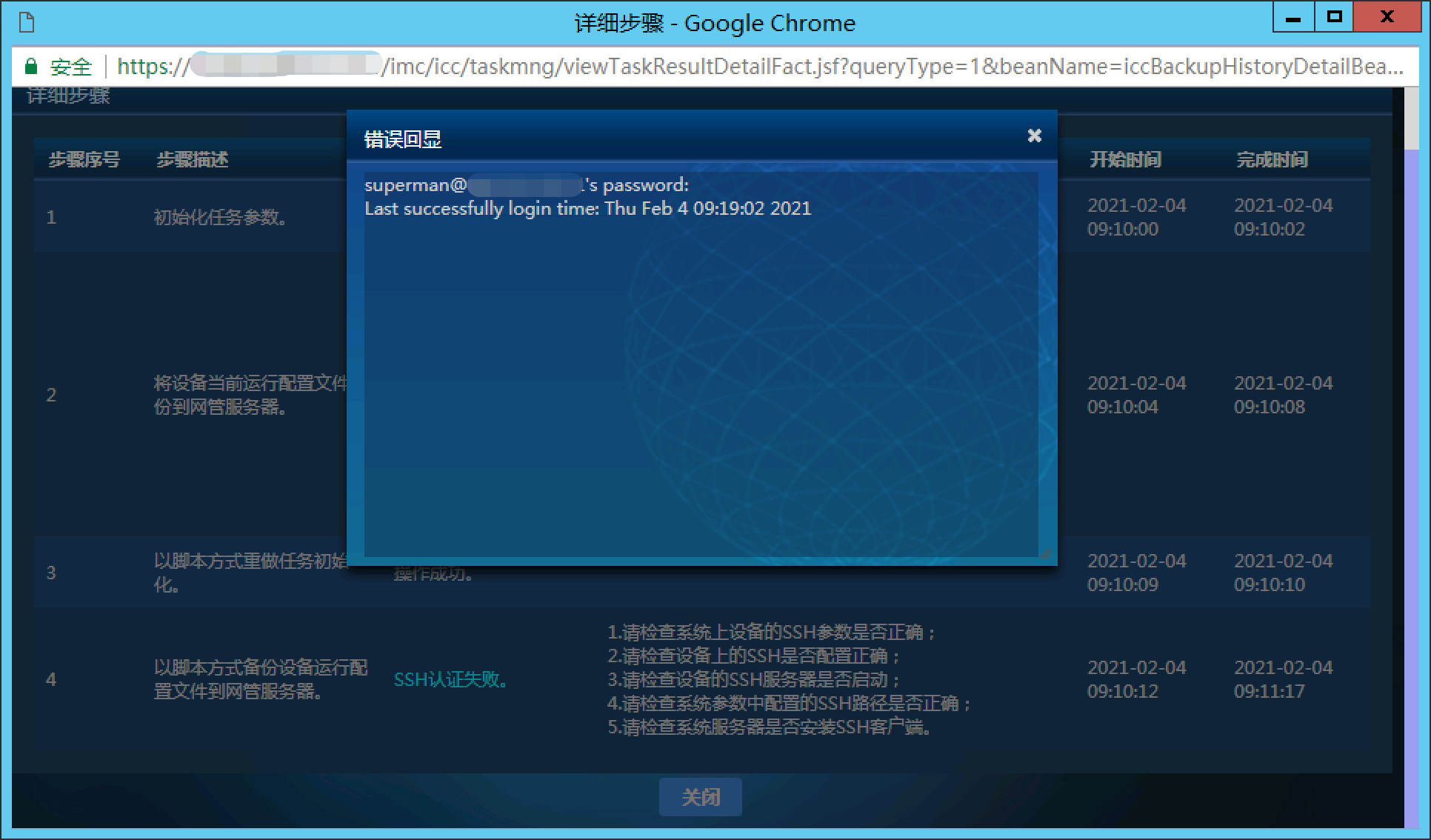Click the textarea resize handle in dialog
Screen dimensions: 1431x840
[1045, 553]
